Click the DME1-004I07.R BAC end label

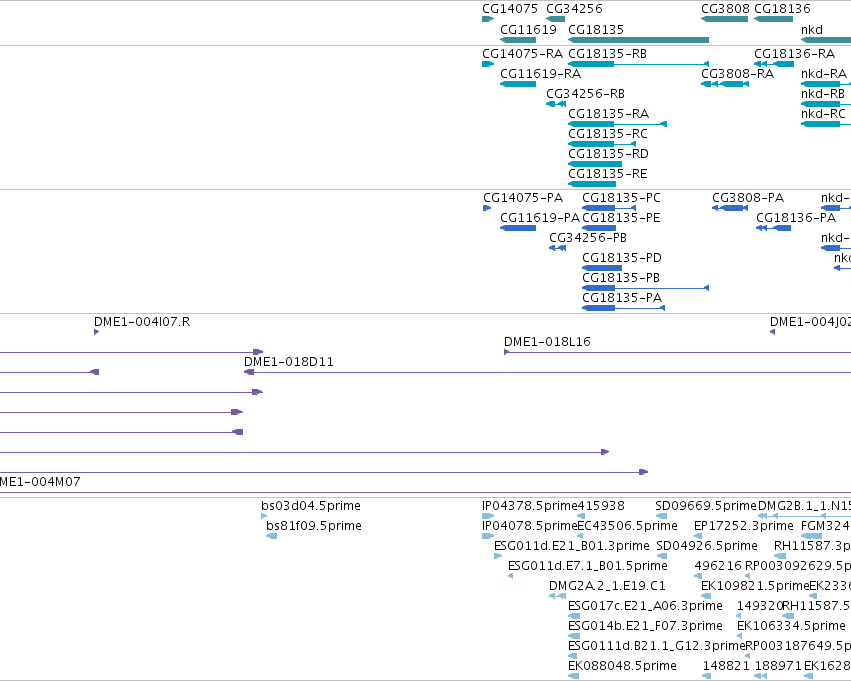[x=142, y=322]
